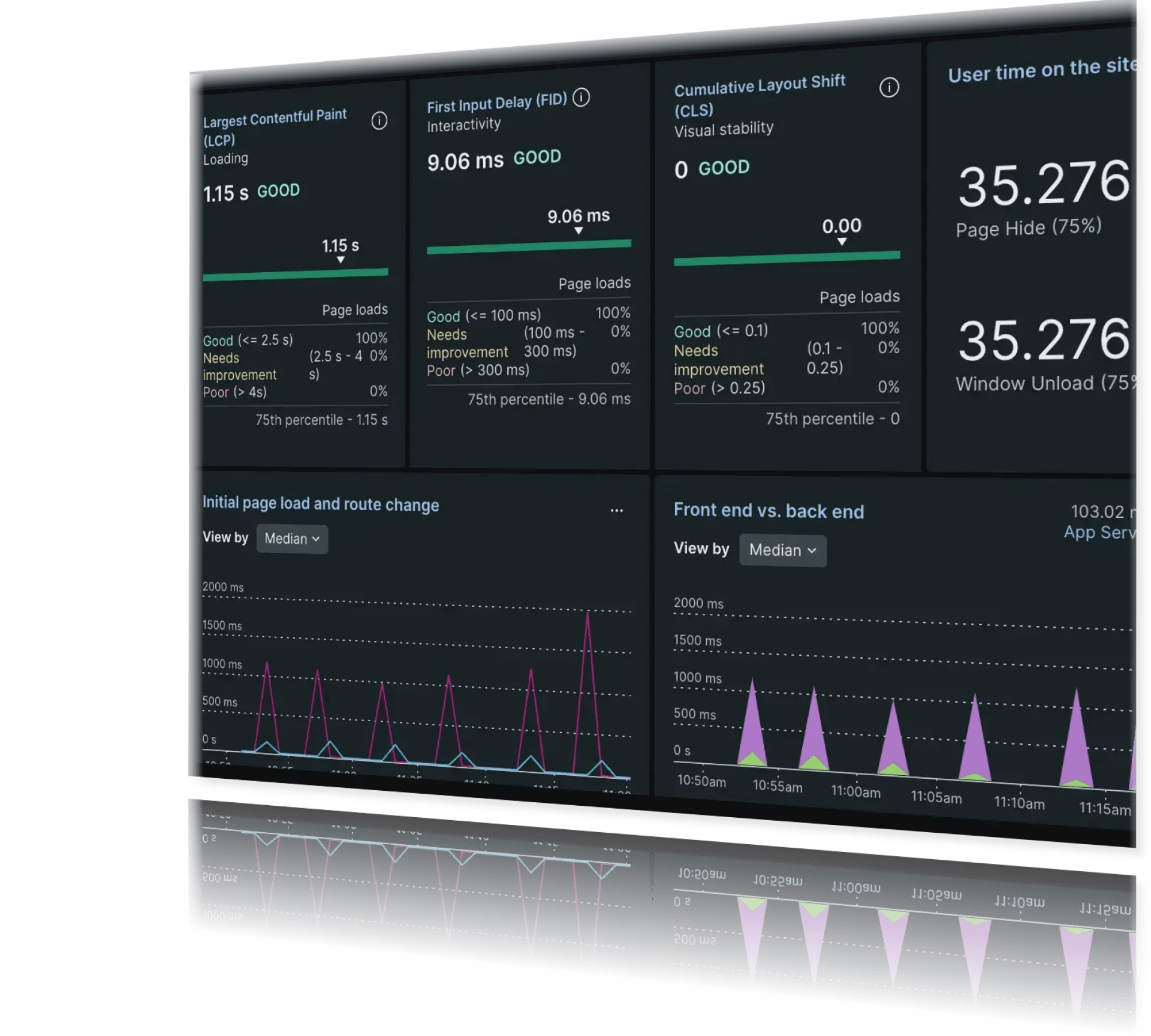Click the 9.06 ms marker triangle
1151x1036 pixels.
click(578, 231)
